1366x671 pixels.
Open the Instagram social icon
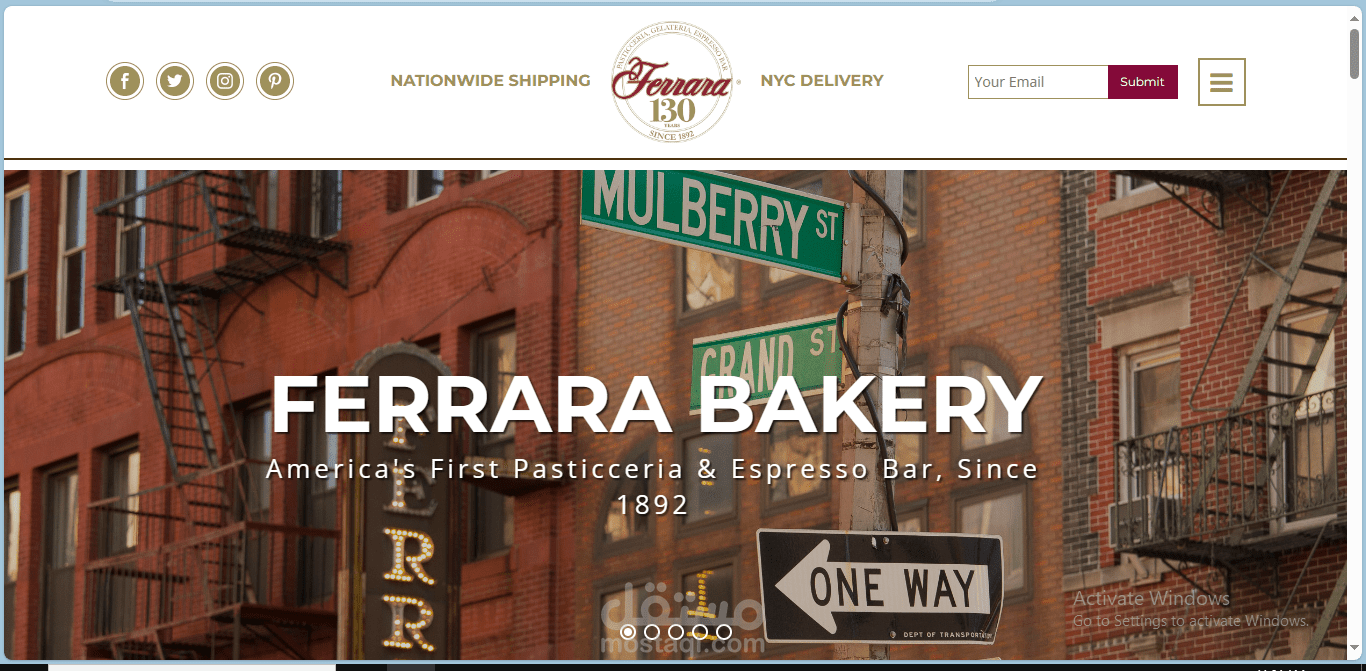pos(225,81)
